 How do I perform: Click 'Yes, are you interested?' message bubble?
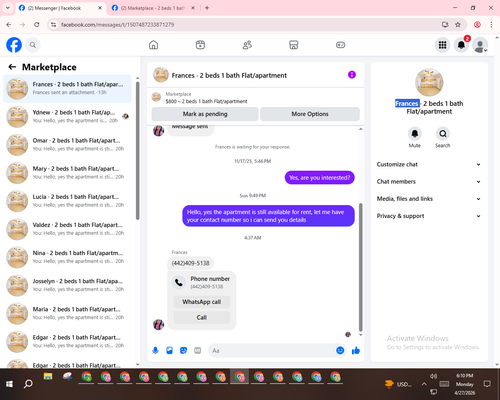[x=320, y=178]
